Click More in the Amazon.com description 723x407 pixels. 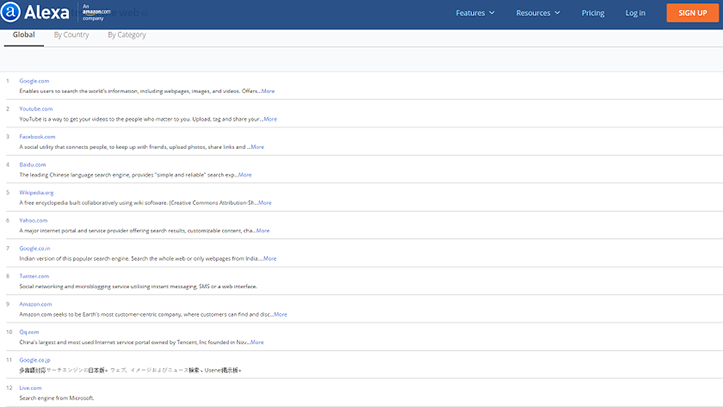280,314
